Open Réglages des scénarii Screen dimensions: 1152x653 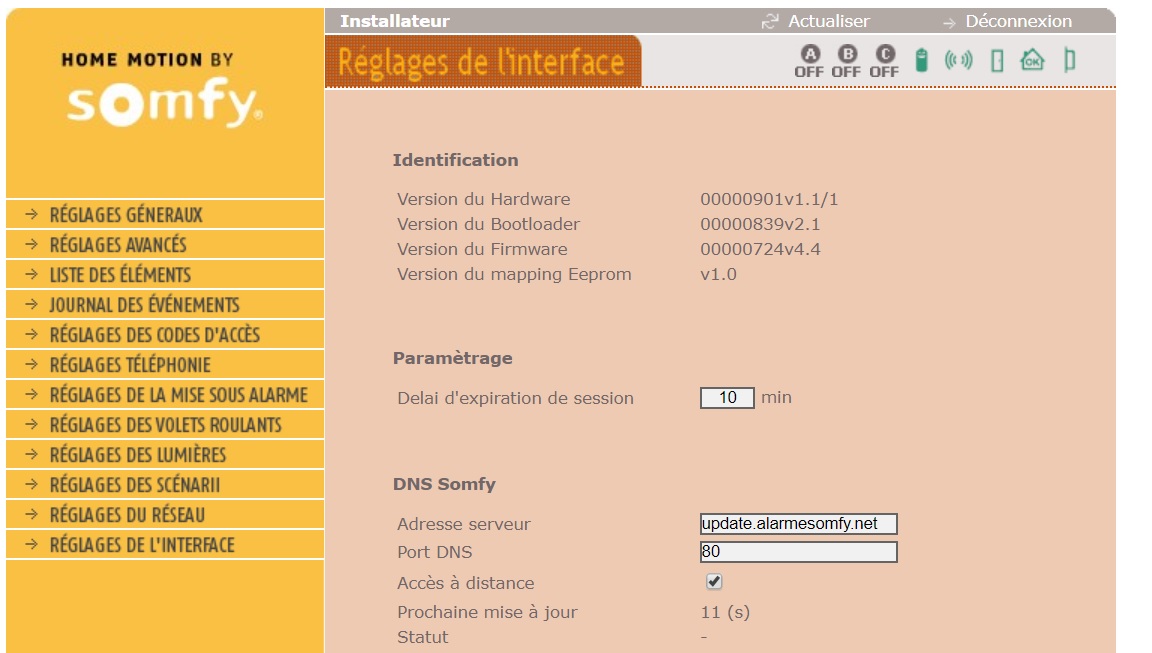point(165,486)
